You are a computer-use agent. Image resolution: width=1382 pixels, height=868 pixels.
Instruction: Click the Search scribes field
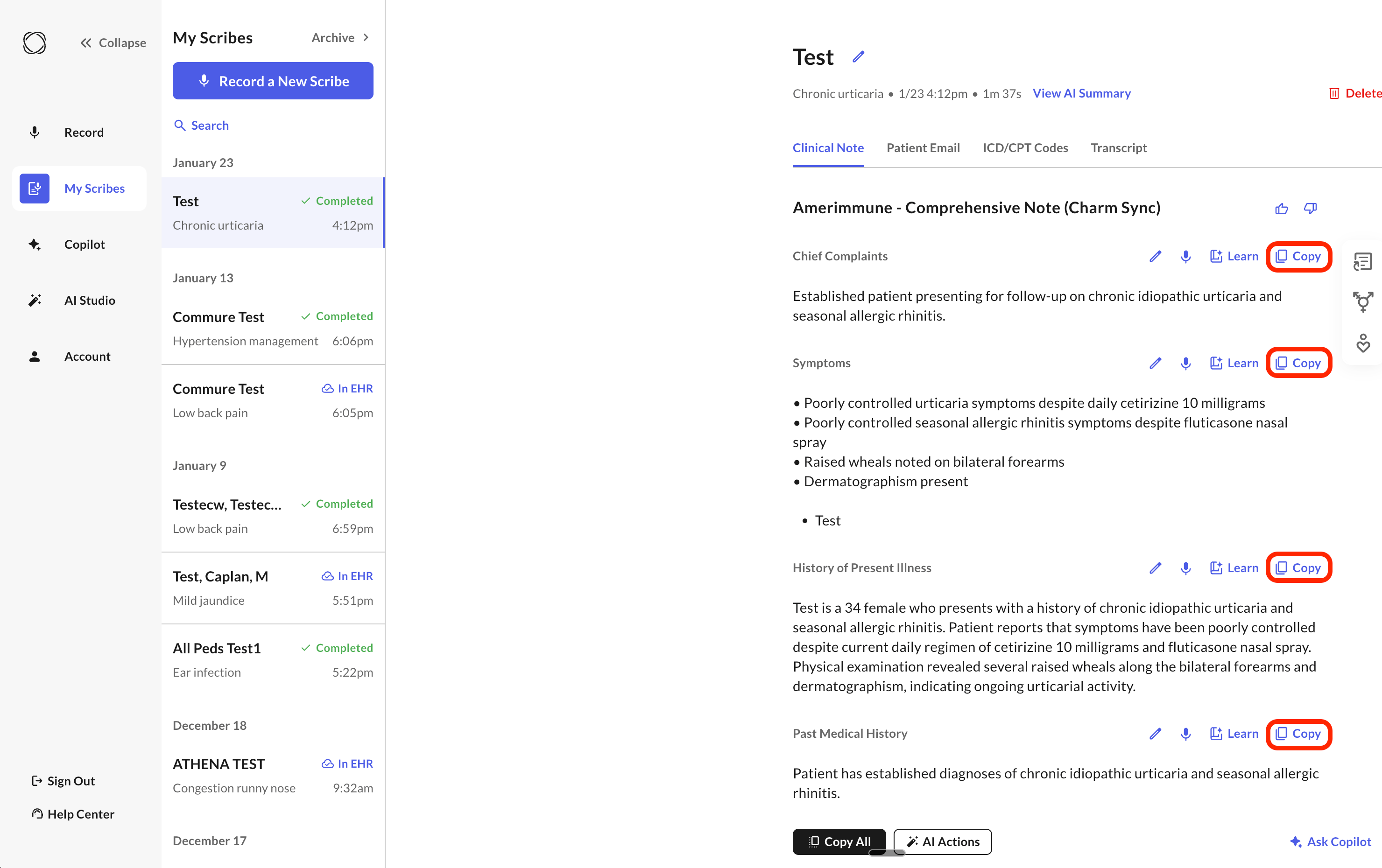point(201,126)
